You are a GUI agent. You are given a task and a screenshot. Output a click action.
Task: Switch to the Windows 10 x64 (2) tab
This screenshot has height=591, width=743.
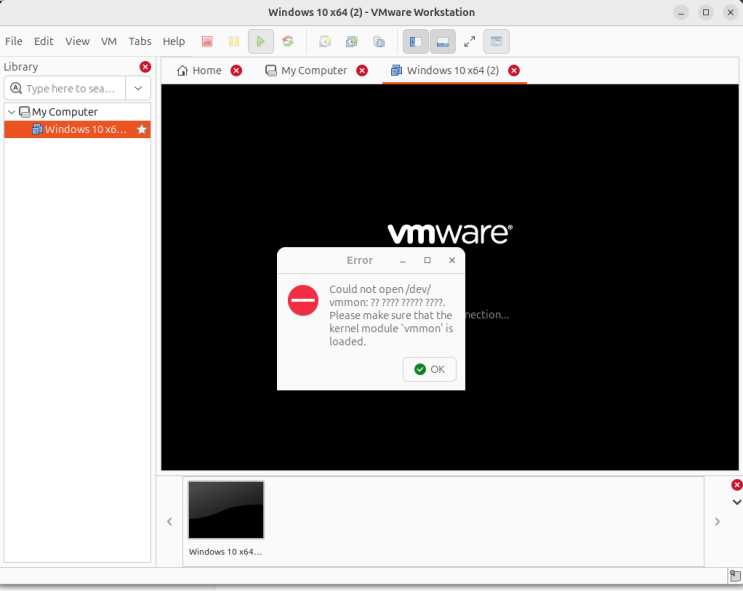coord(445,71)
